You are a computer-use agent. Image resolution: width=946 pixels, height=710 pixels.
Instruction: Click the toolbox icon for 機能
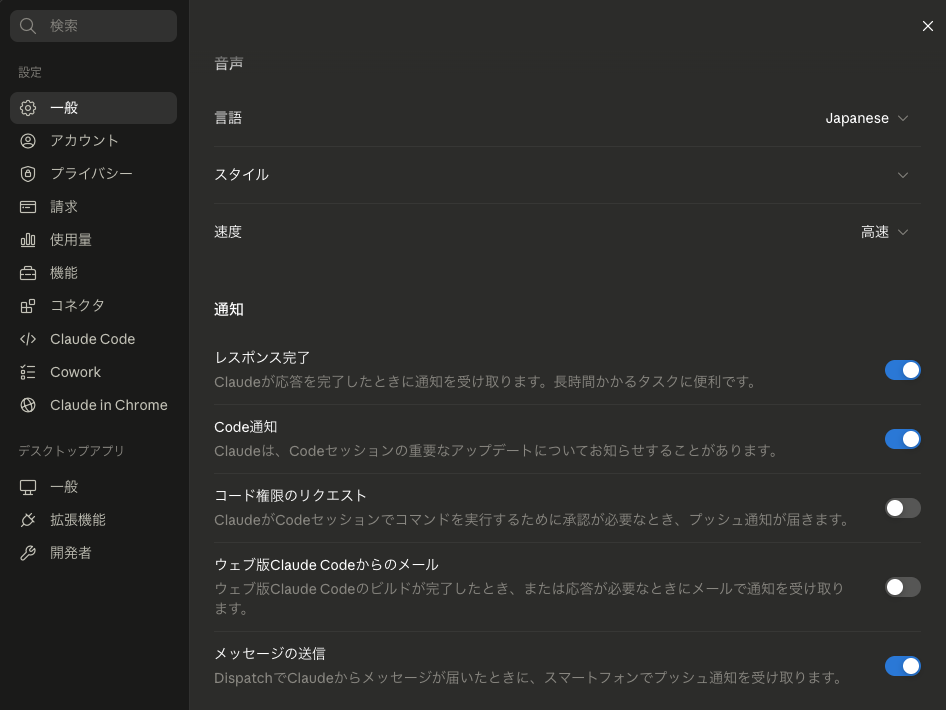pos(28,273)
